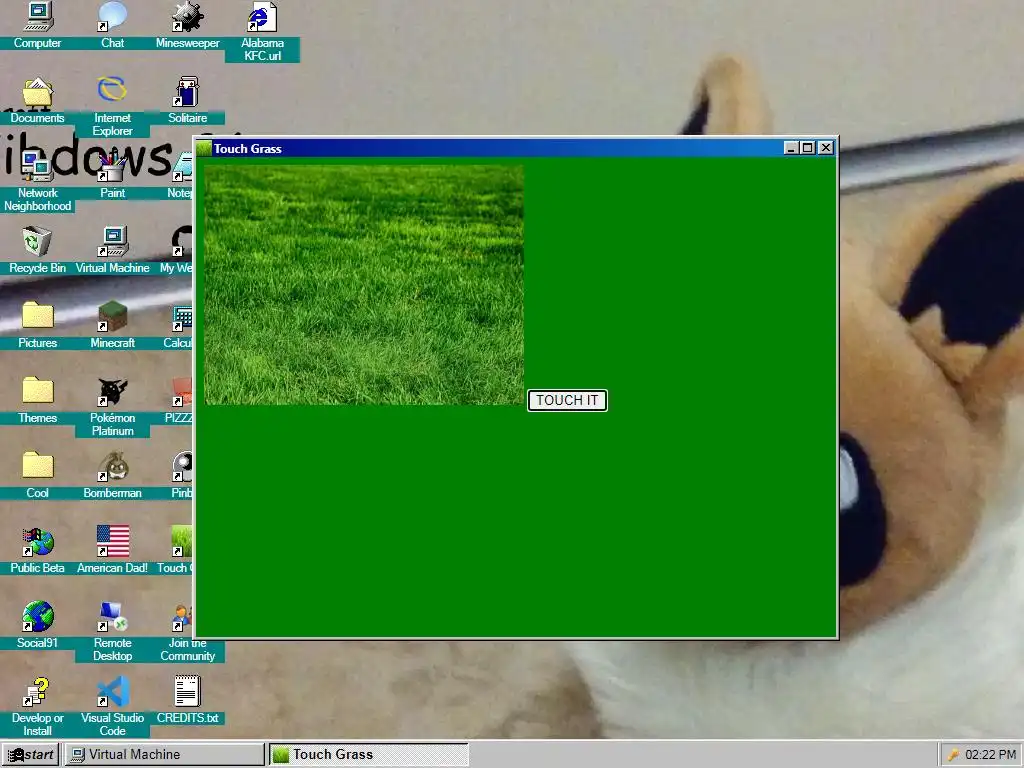The width and height of the screenshot is (1024, 768).
Task: Launch Pokémon Platinum shortcut
Action: 112,406
